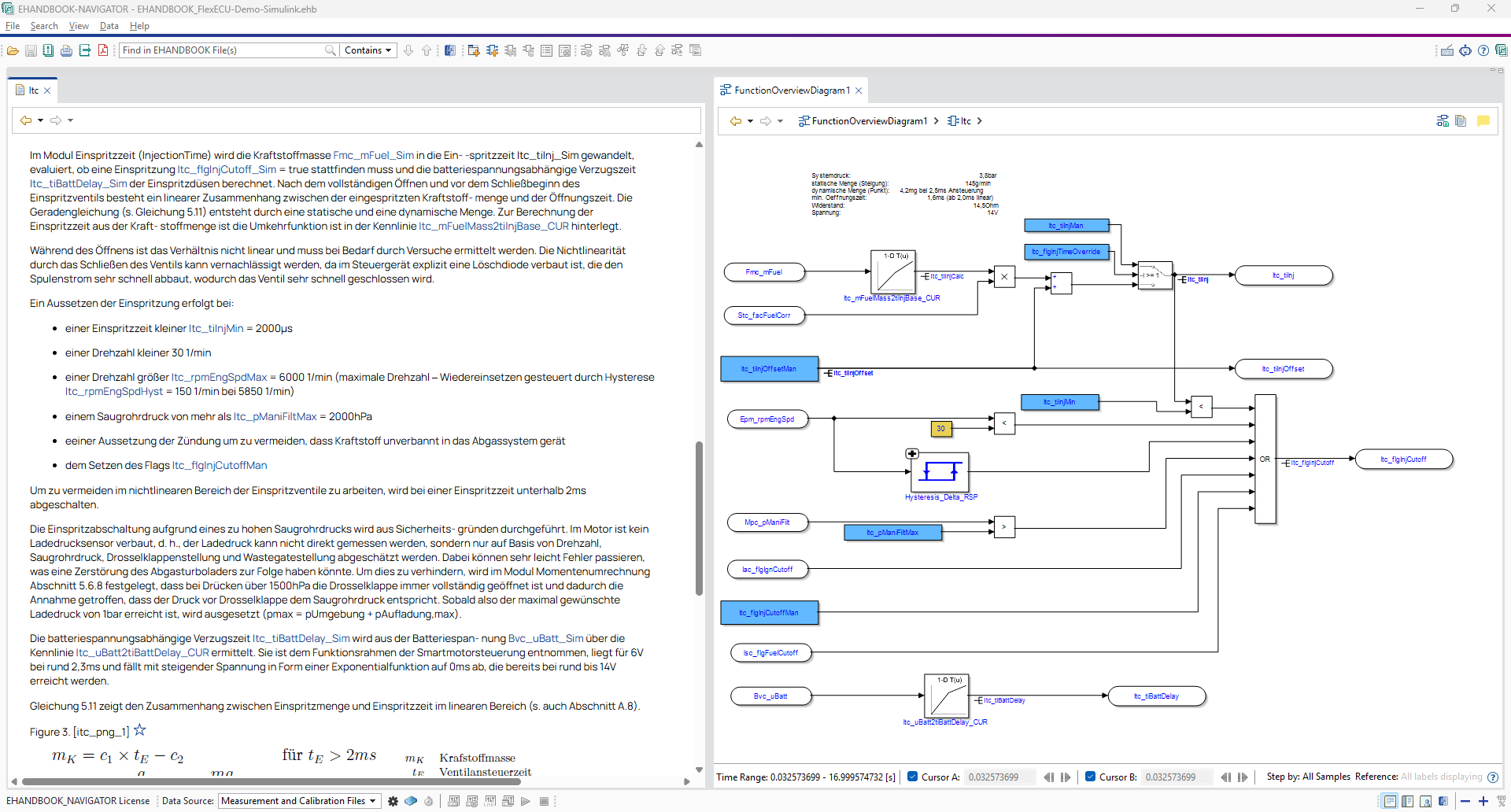
Task: Open the comment annotation icon on the diagram panel
Action: pos(1484,120)
